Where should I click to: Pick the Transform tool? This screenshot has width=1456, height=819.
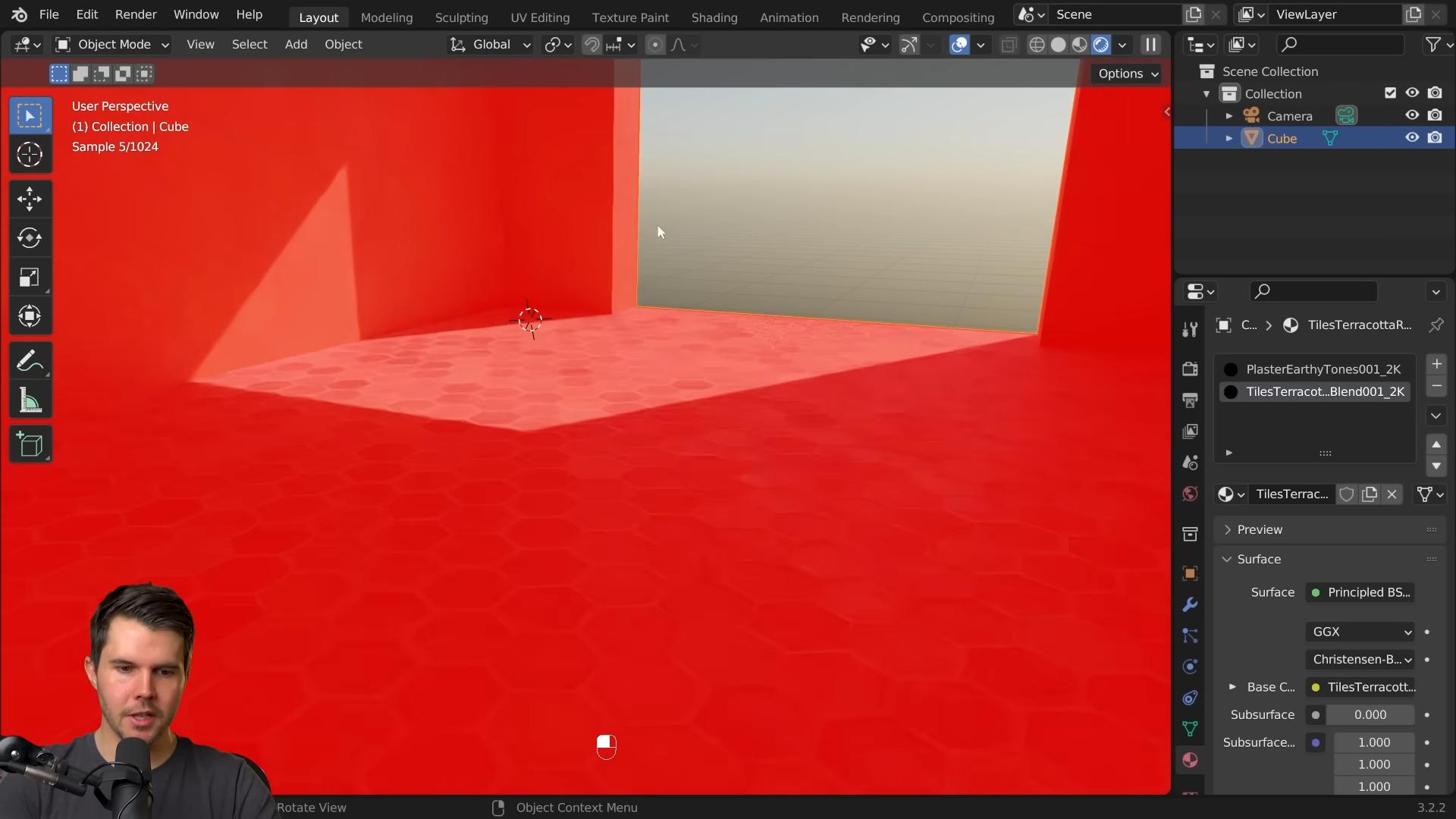tap(30, 316)
